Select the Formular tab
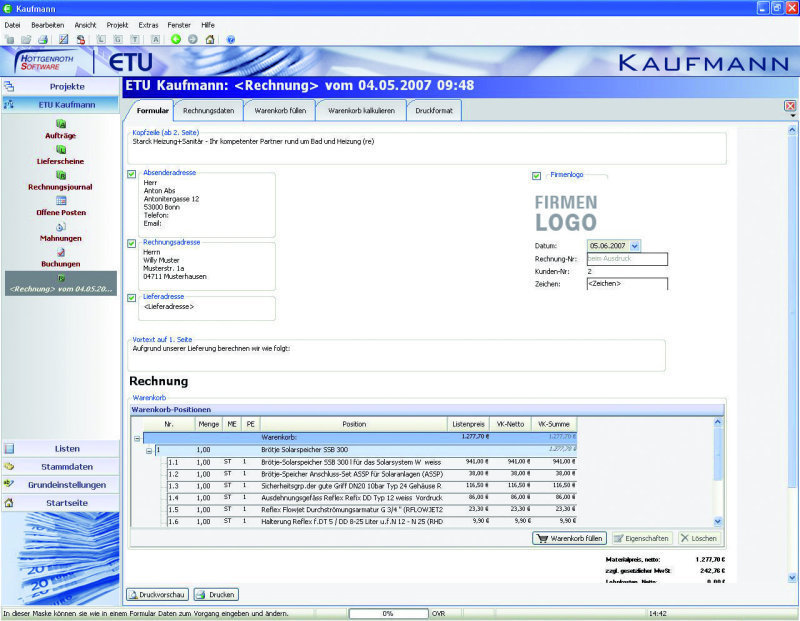 click(x=153, y=111)
